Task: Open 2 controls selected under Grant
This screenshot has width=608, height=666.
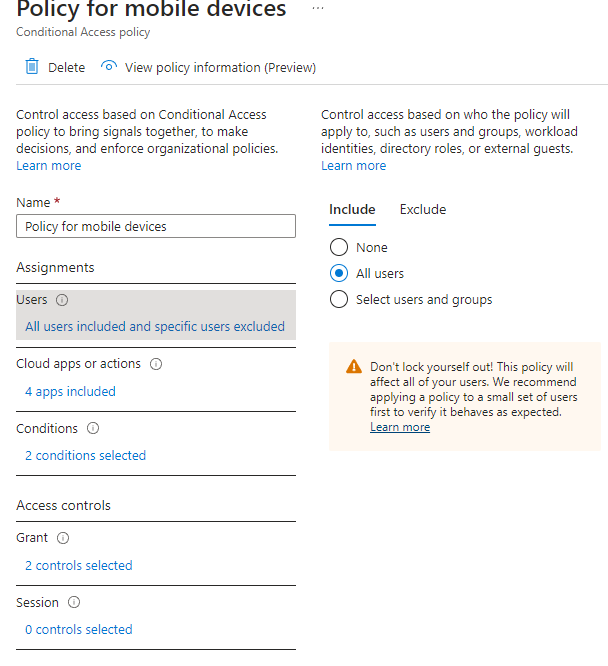Action: (79, 565)
